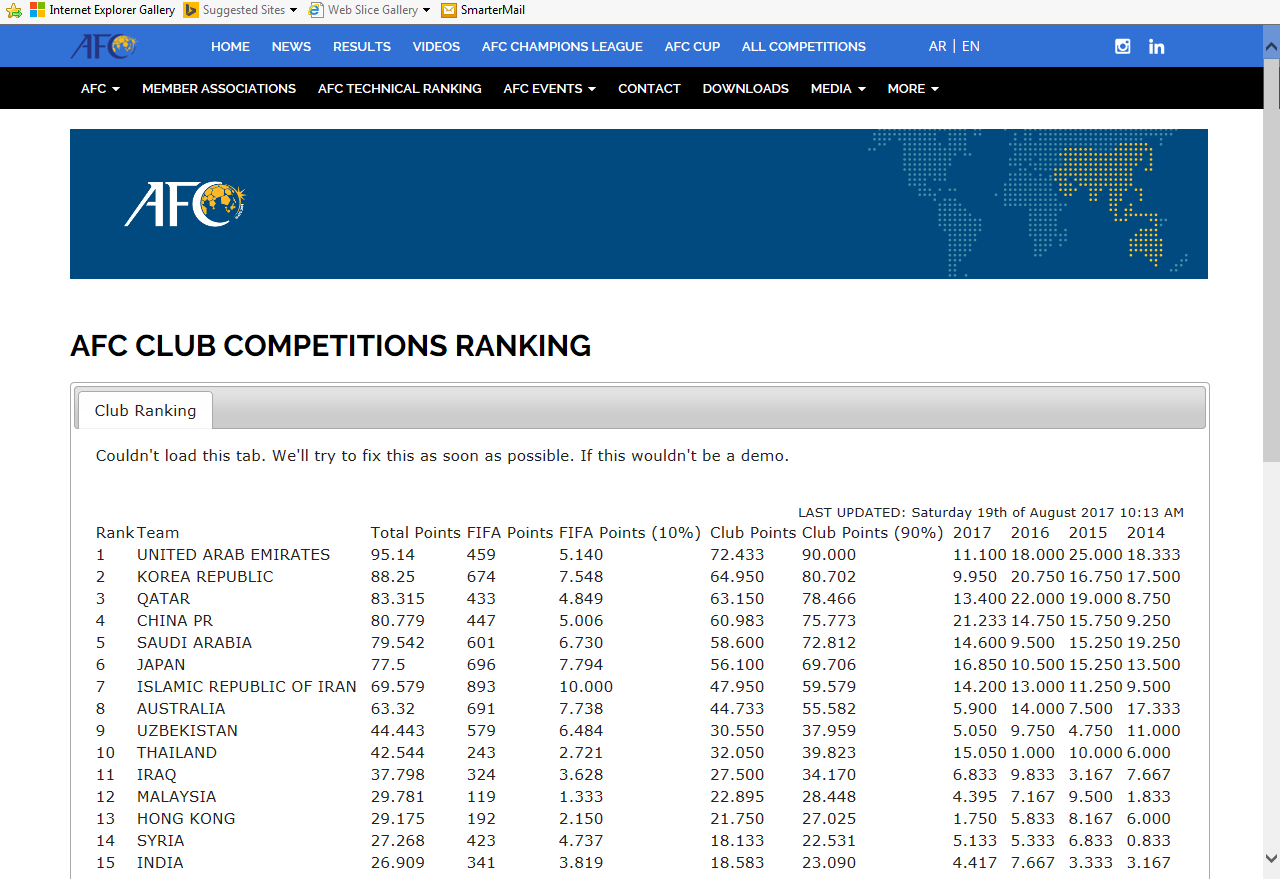Click the MALAYSIA team name
Screen dimensions: 1280x879
[176, 796]
